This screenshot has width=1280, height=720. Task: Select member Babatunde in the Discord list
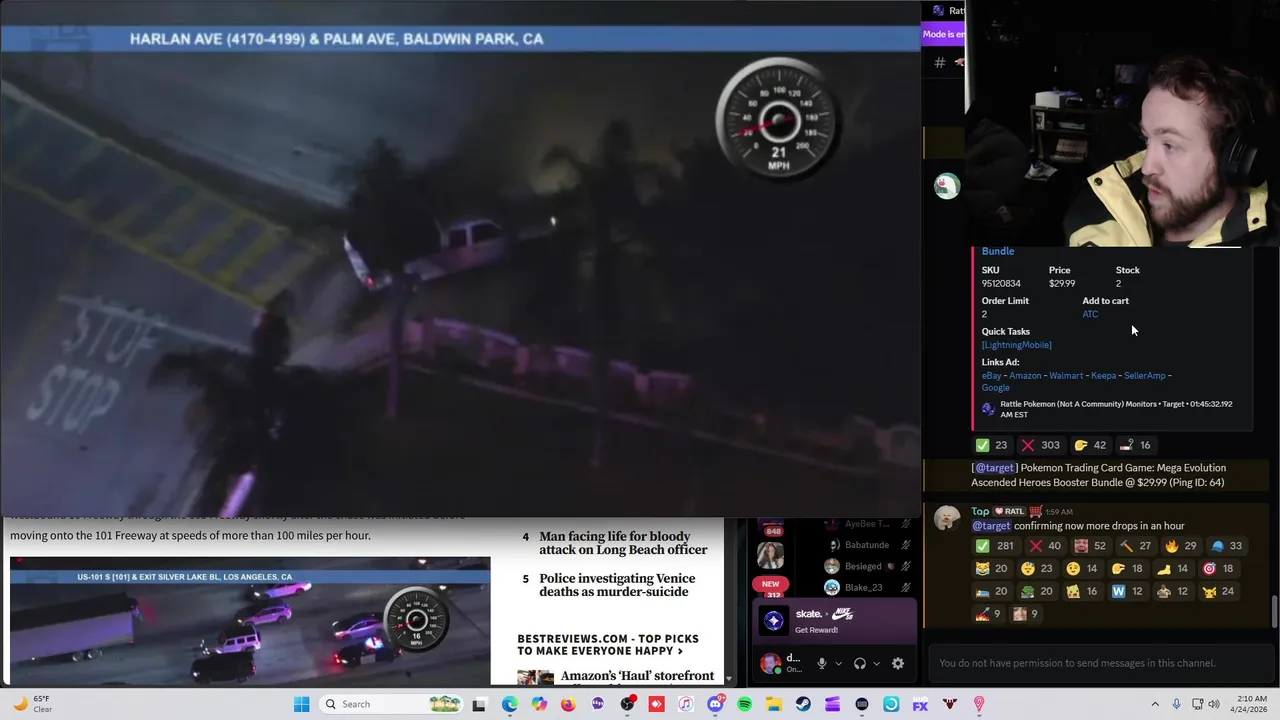click(866, 545)
